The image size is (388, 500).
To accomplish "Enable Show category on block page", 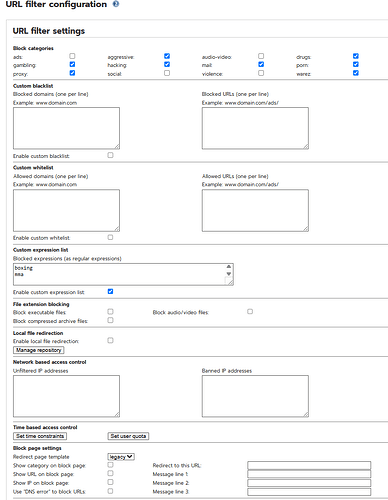I will coord(110,465).
